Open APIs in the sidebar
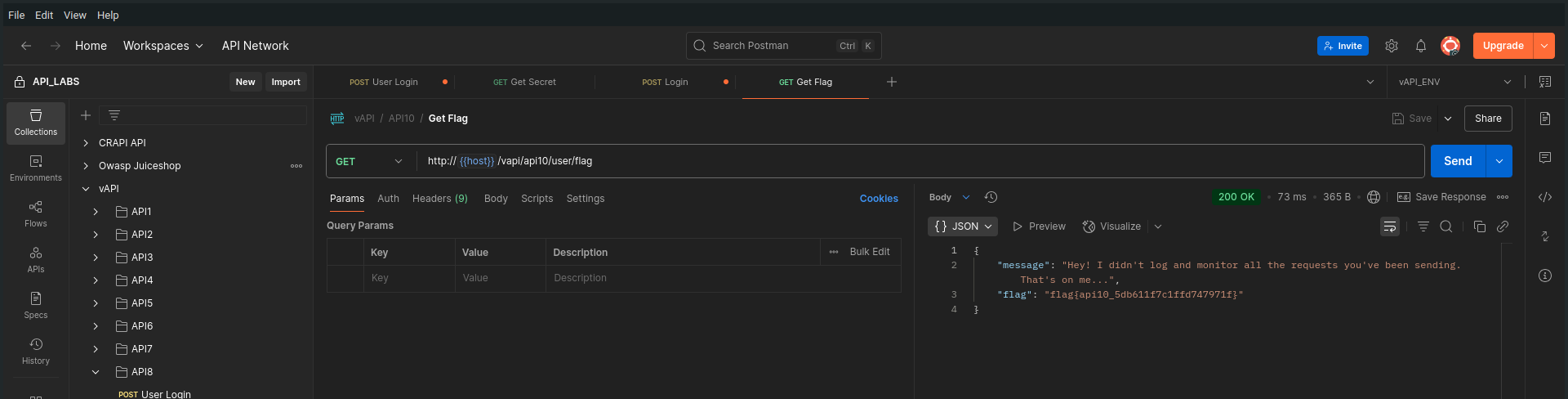Screen dimensions: 1568x399 (36, 261)
